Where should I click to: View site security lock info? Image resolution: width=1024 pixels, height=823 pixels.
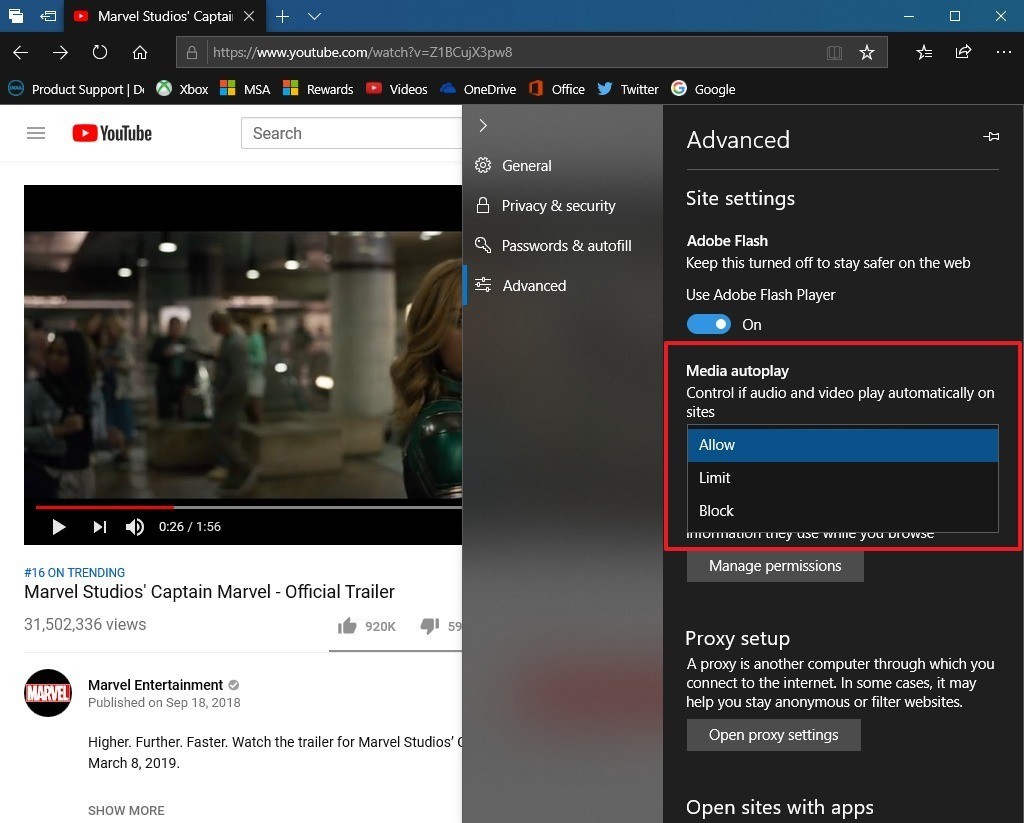[191, 52]
